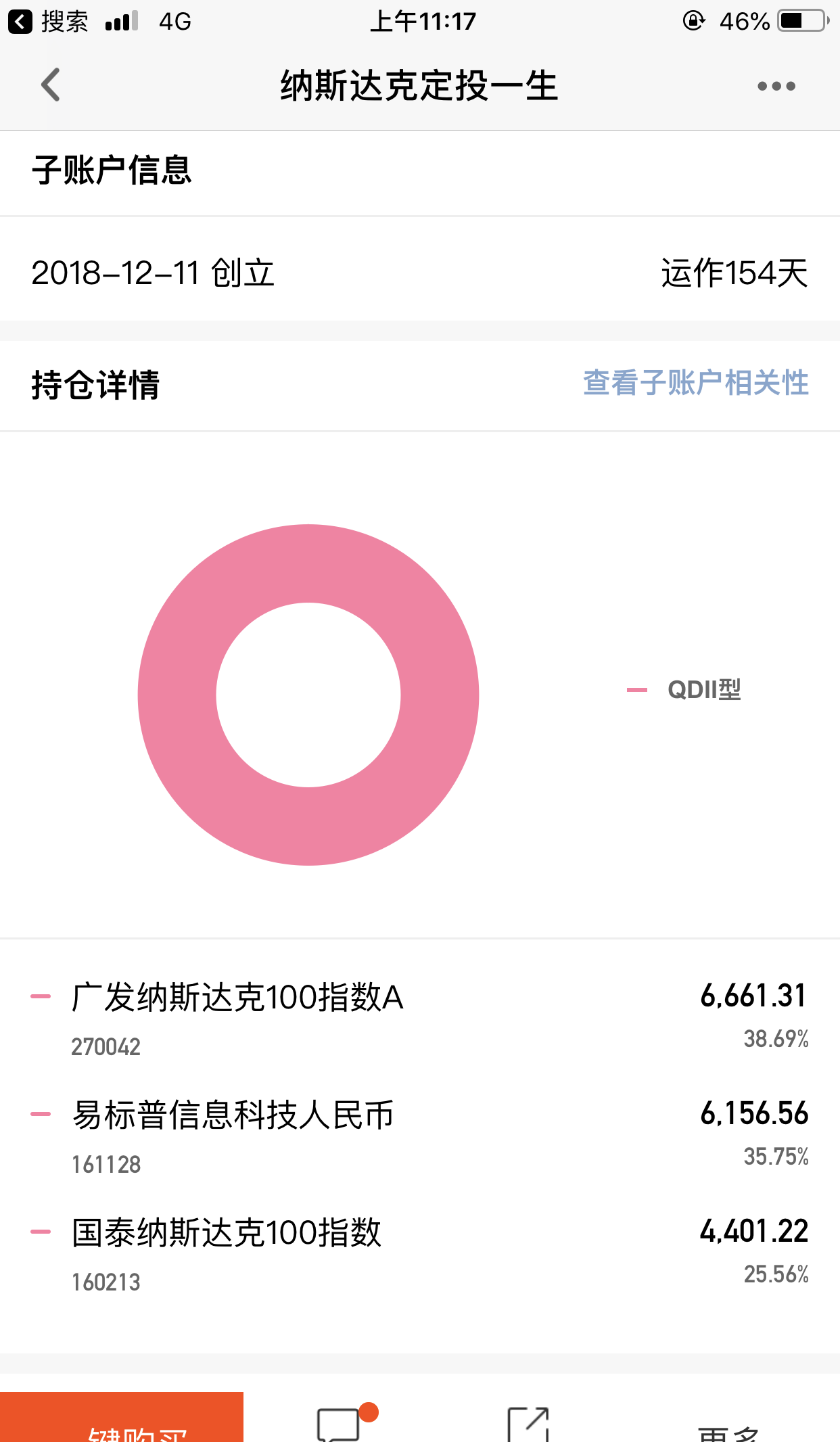Open the comments speech bubble icon
This screenshot has width=840, height=1442.
[x=338, y=1424]
